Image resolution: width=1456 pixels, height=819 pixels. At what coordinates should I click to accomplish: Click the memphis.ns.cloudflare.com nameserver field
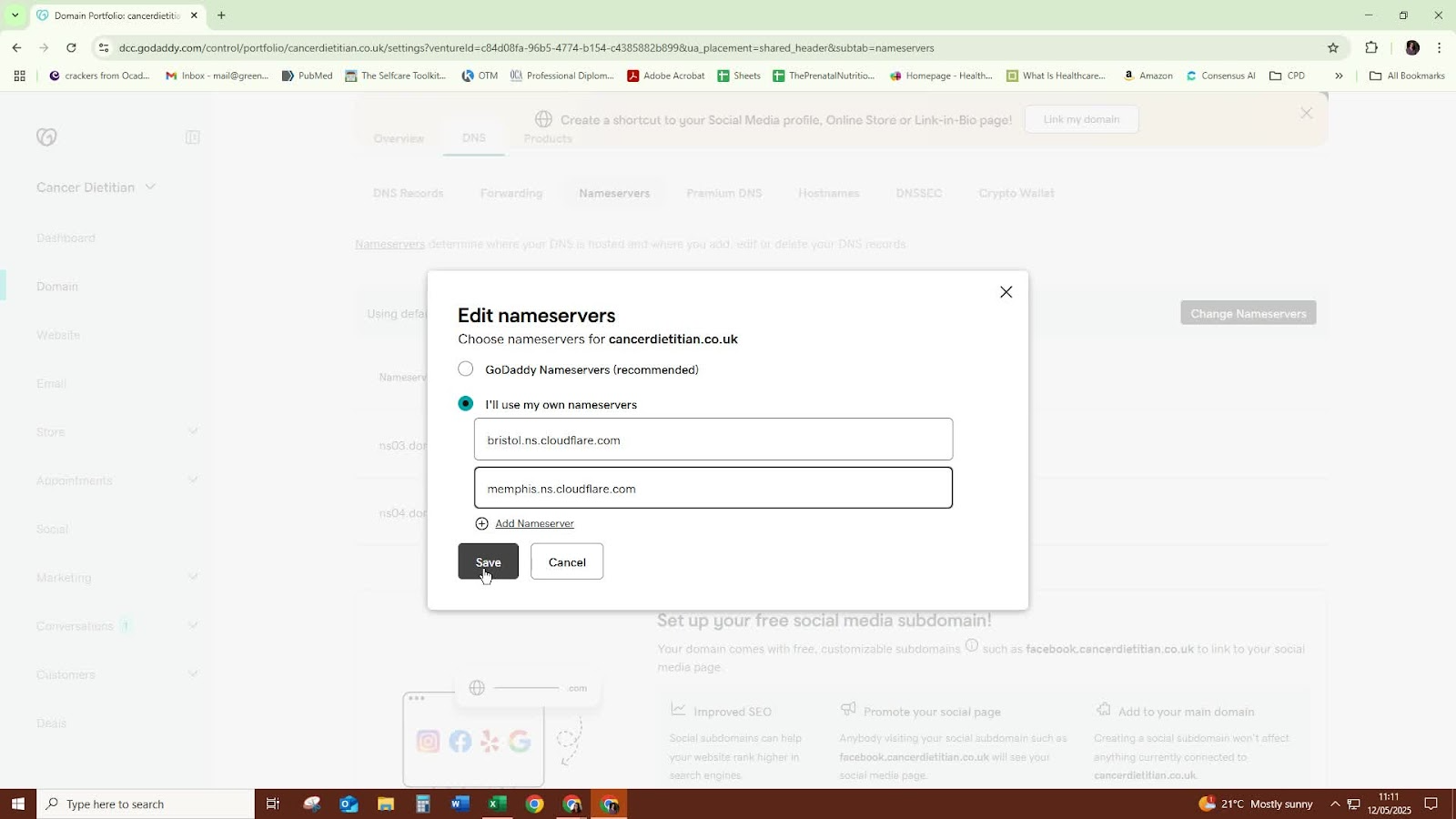tap(713, 489)
